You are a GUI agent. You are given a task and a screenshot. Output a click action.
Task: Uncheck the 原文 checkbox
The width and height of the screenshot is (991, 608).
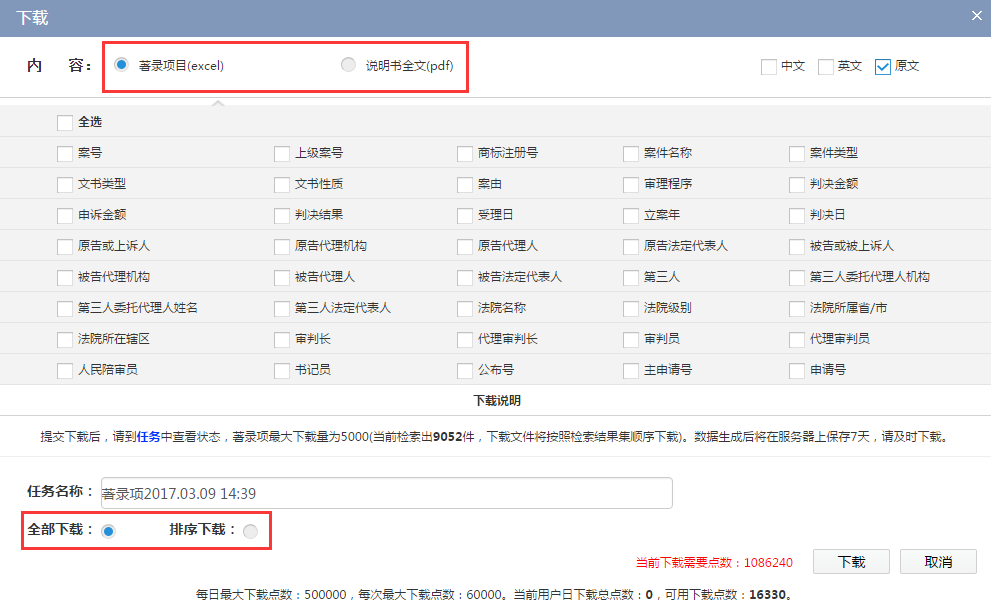883,67
